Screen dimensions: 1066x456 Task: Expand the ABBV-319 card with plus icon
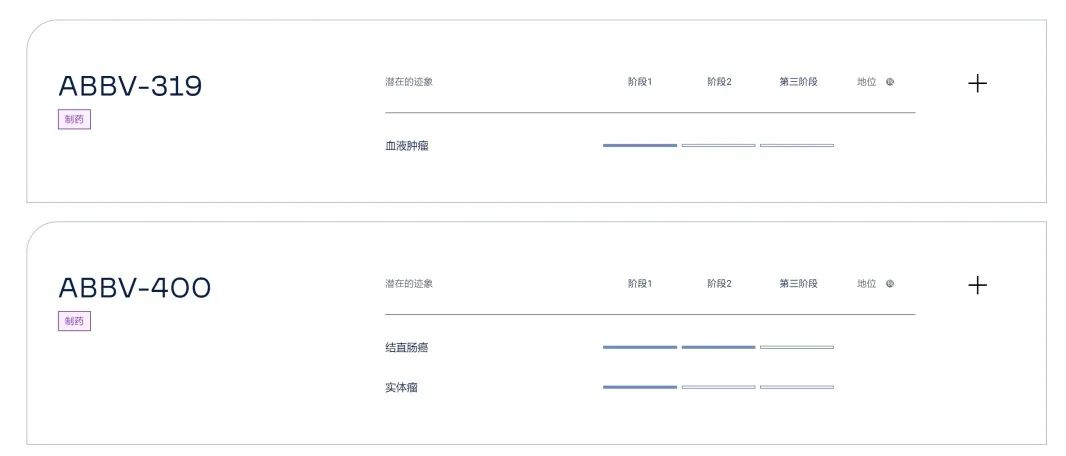tap(978, 83)
